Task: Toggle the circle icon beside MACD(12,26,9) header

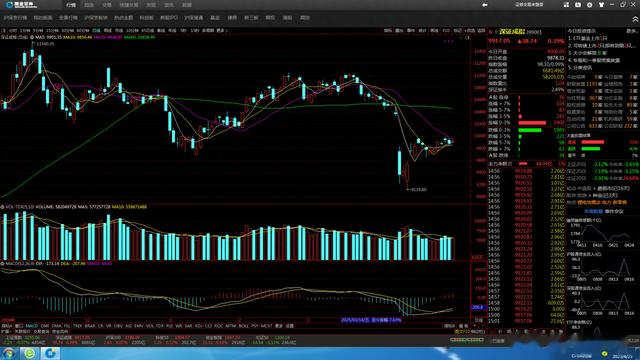Action: [2, 264]
